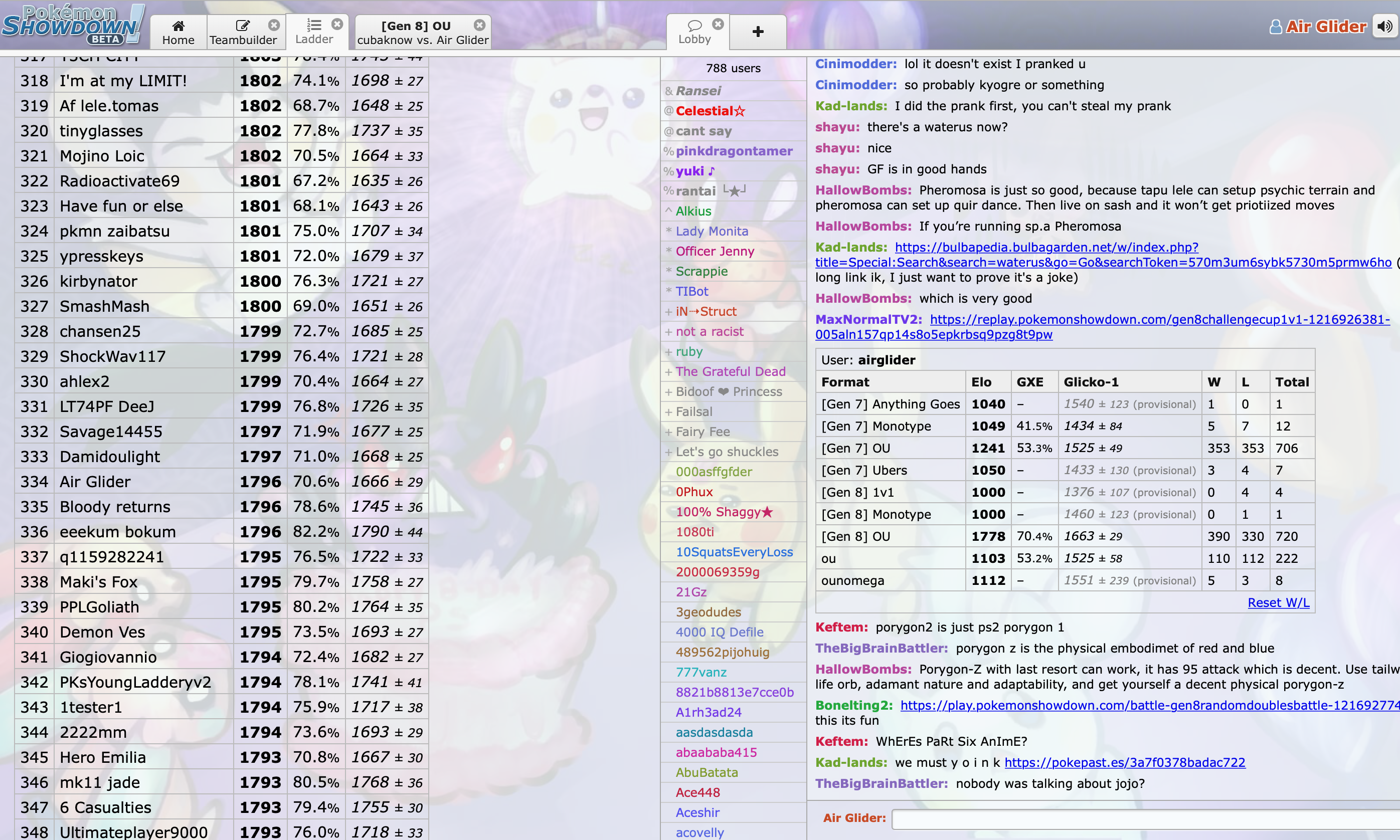This screenshot has height=840, width=1400.
Task: Click ladder player 6 Casualties
Action: 106,807
